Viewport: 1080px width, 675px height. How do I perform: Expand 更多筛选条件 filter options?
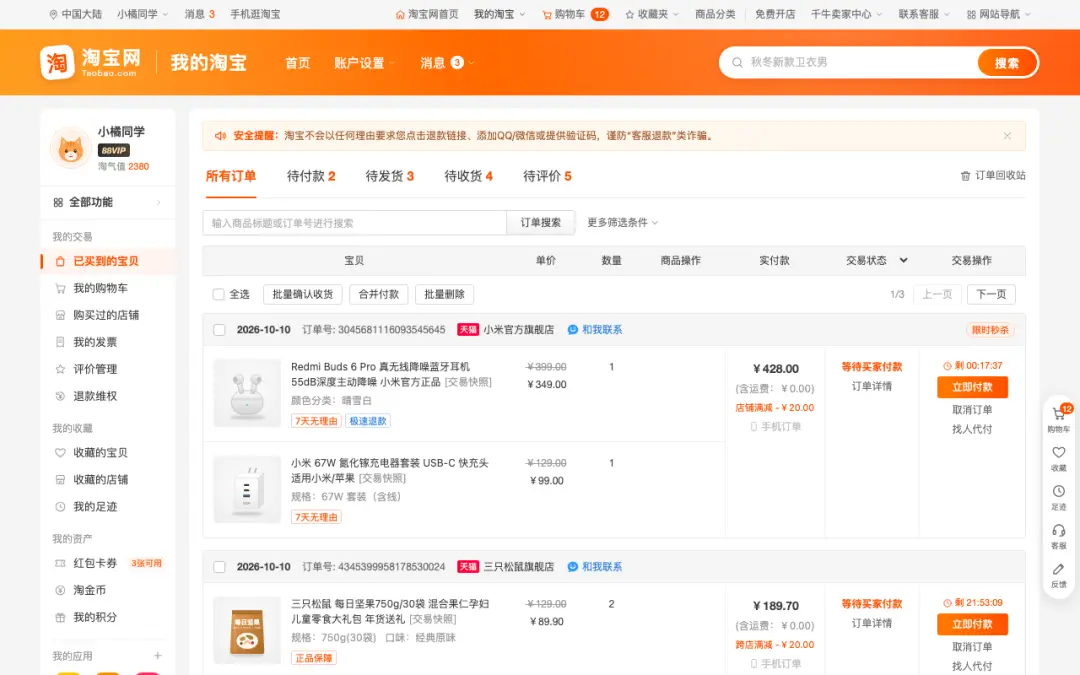[623, 222]
